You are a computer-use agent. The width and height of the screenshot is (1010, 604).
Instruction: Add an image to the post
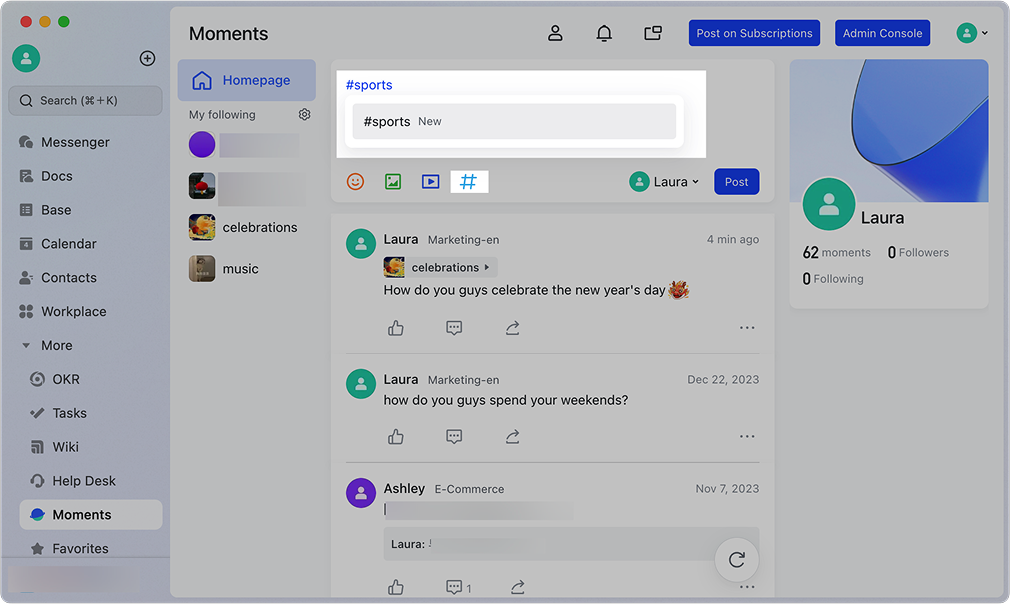[393, 182]
